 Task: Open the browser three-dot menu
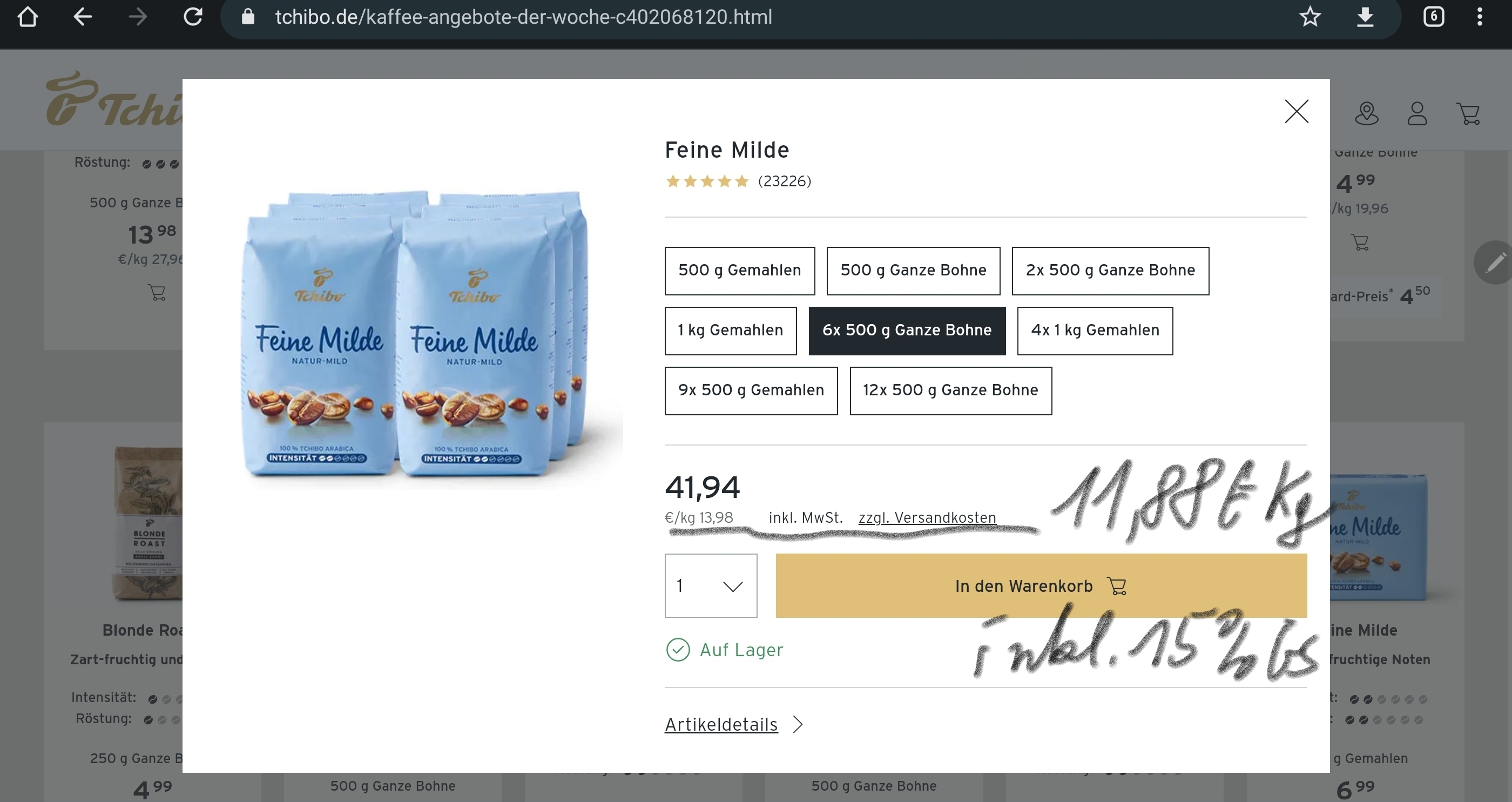[1479, 17]
